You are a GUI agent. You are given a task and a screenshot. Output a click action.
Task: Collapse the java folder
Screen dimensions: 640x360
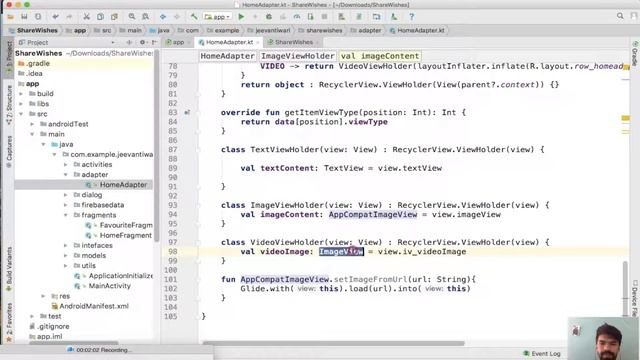pyautogui.click(x=43, y=144)
